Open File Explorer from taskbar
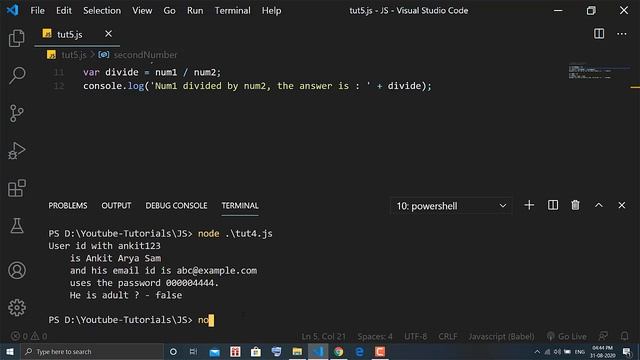The image size is (640, 360). (297, 351)
